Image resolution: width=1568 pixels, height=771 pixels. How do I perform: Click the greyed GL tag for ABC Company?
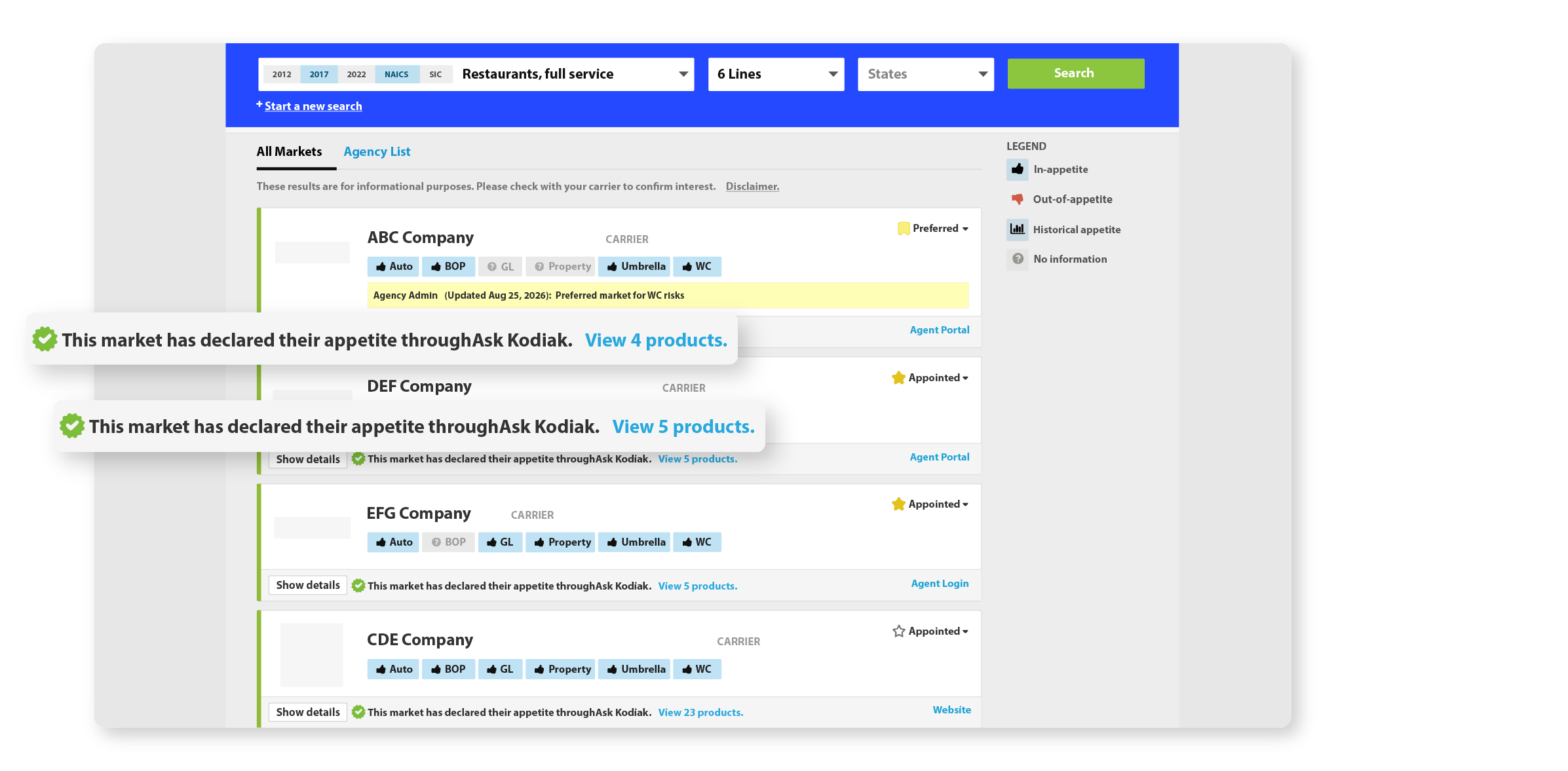click(500, 267)
